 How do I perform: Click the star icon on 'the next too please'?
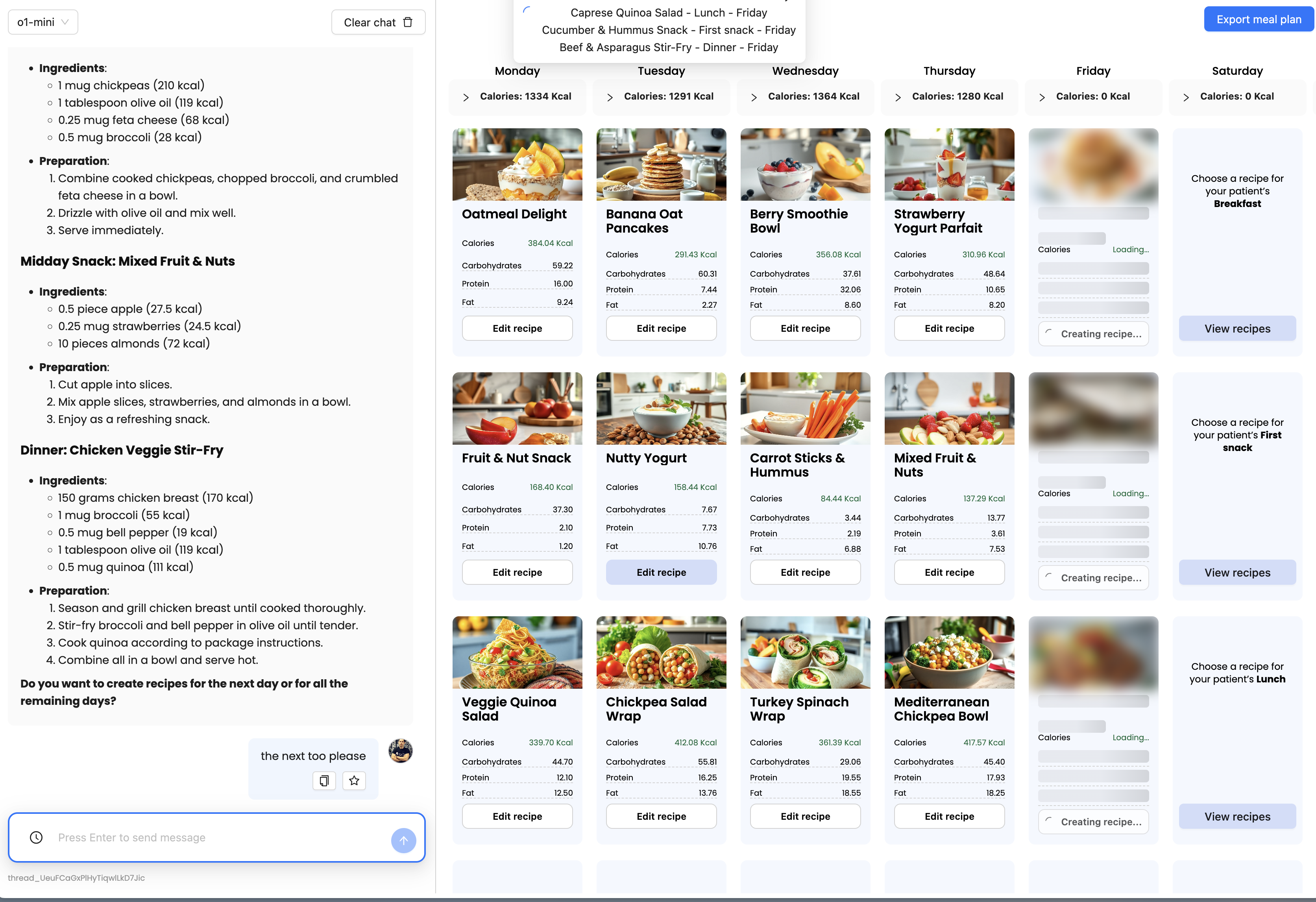click(x=354, y=781)
